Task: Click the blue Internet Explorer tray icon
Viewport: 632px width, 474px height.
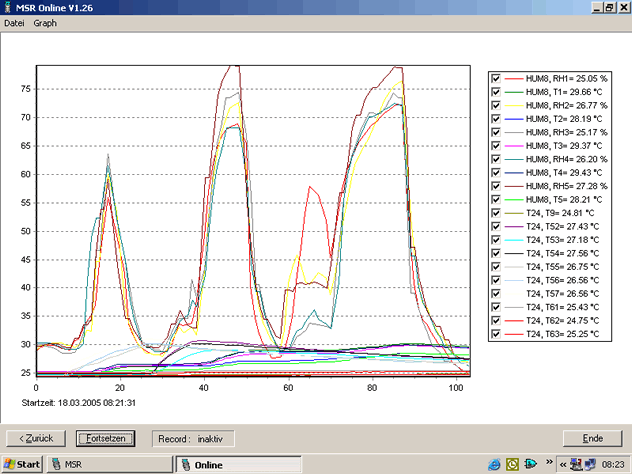Action: coord(493,465)
